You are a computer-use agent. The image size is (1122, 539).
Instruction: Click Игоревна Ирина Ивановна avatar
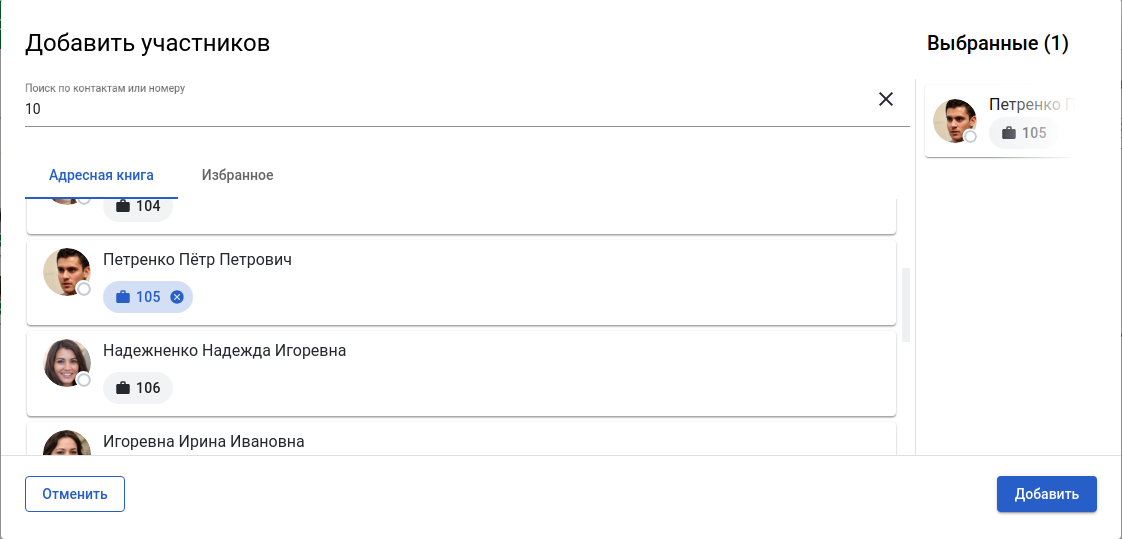point(67,444)
